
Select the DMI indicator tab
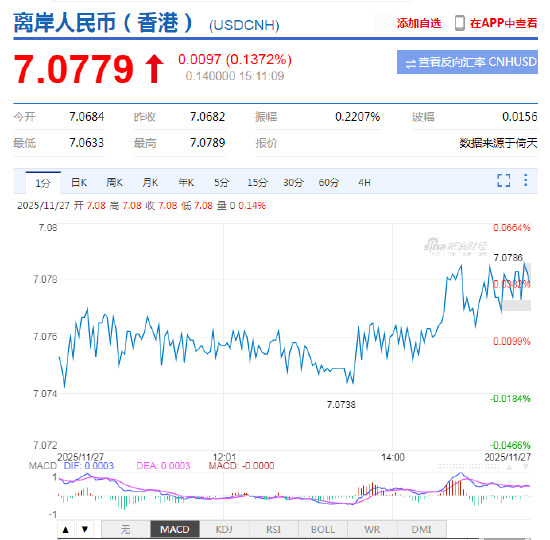421,529
